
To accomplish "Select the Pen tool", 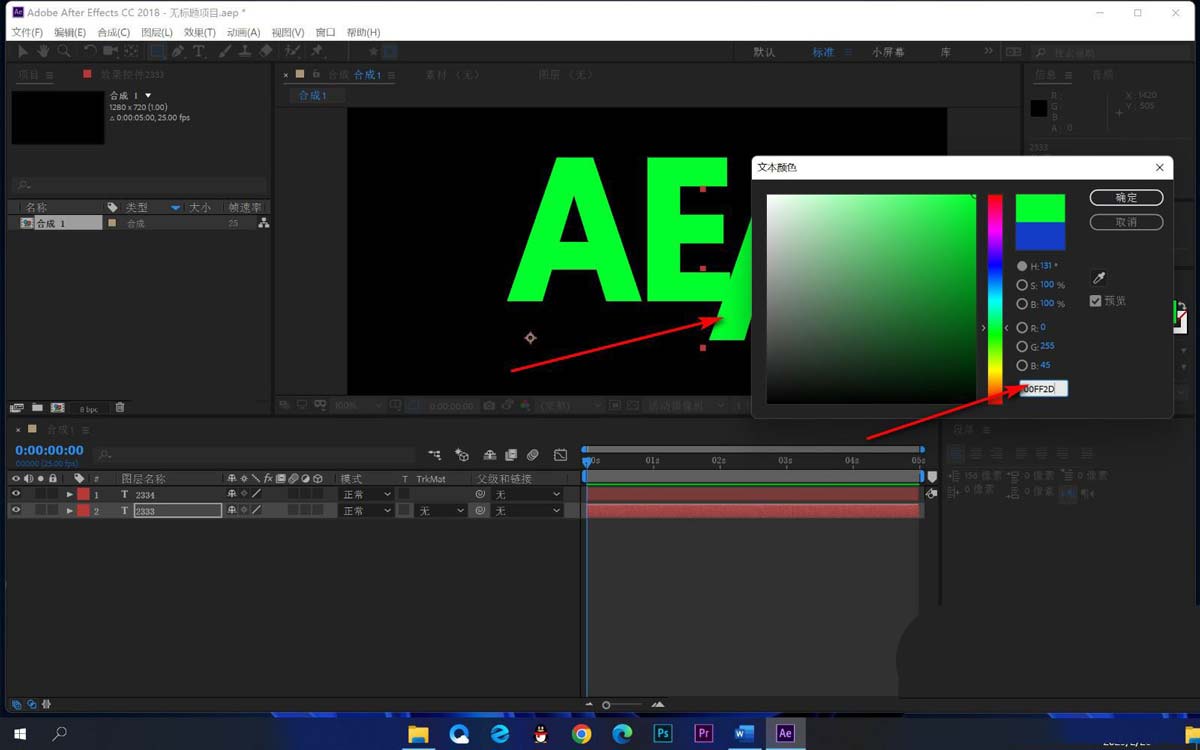I will [178, 51].
